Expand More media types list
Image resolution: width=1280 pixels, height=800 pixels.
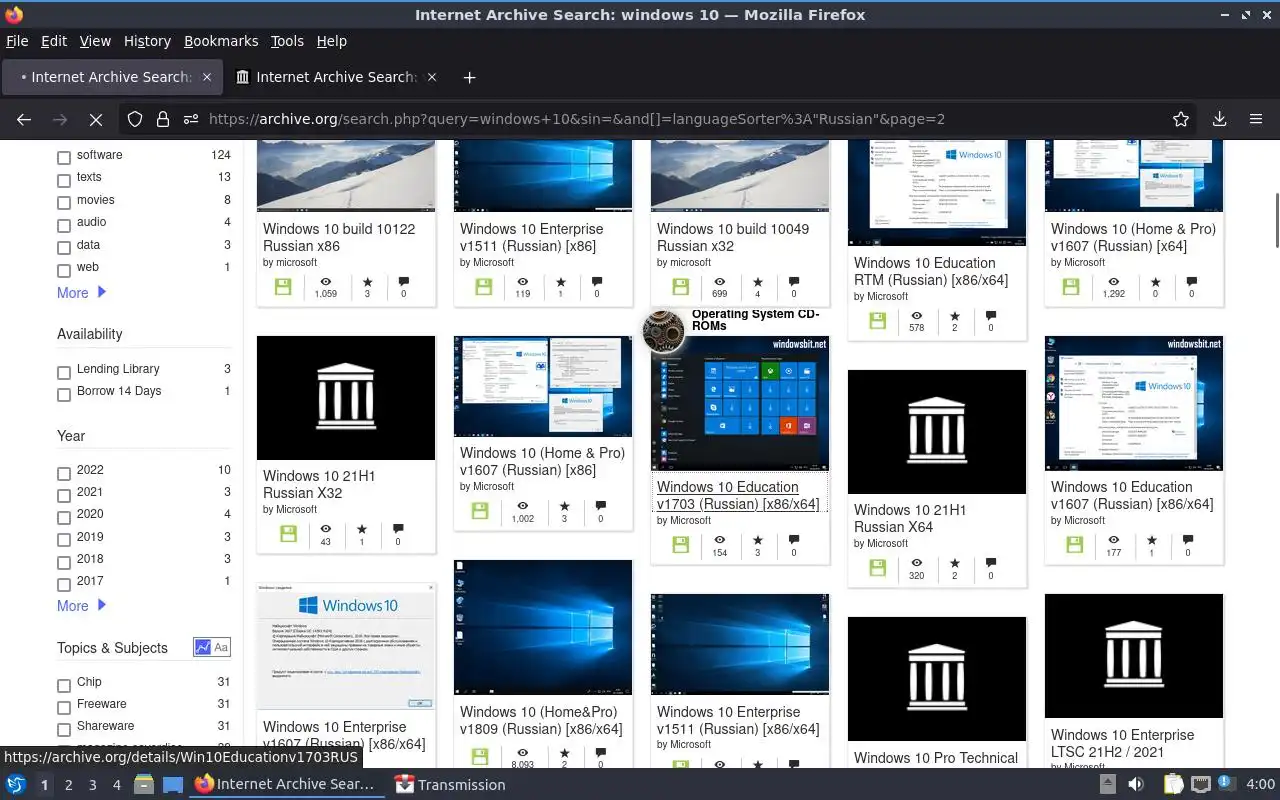click(x=81, y=293)
